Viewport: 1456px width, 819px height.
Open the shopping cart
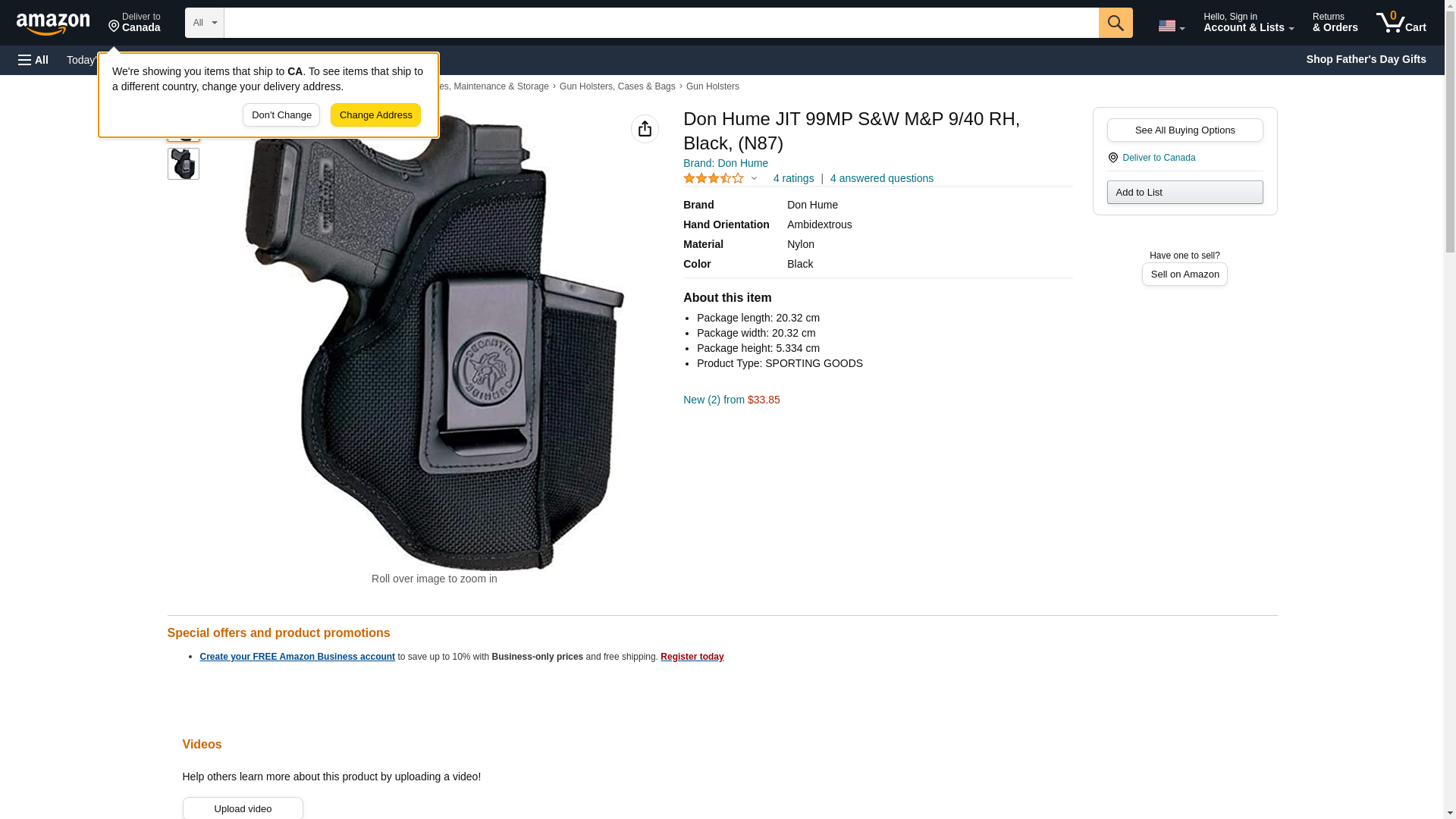coord(1401,23)
